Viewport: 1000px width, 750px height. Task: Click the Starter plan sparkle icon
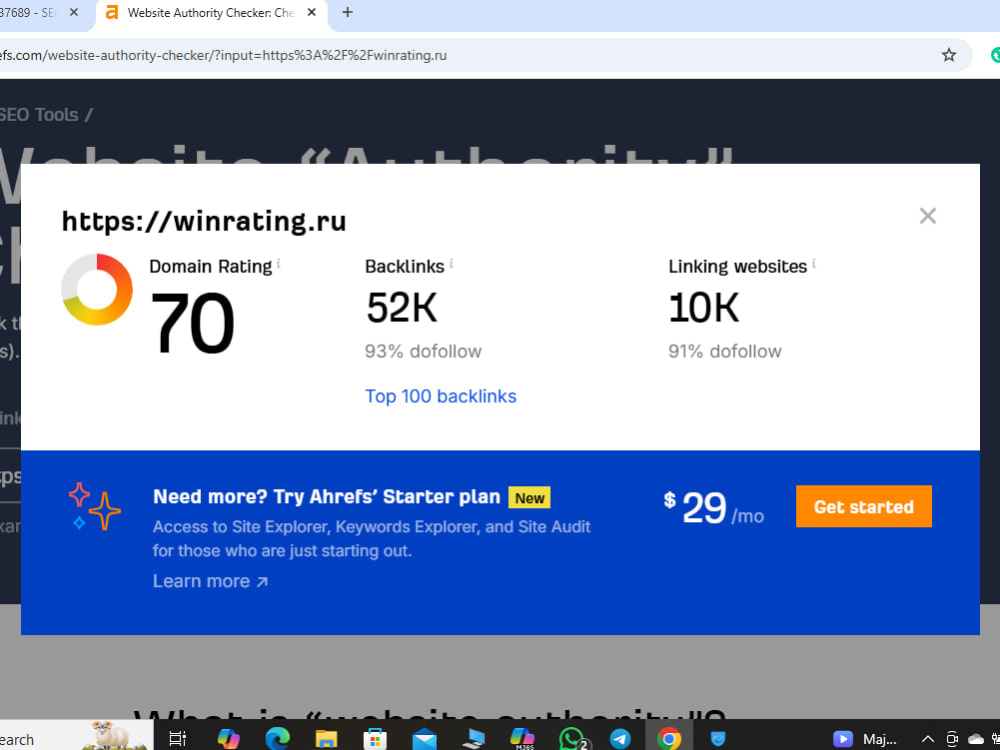click(94, 507)
